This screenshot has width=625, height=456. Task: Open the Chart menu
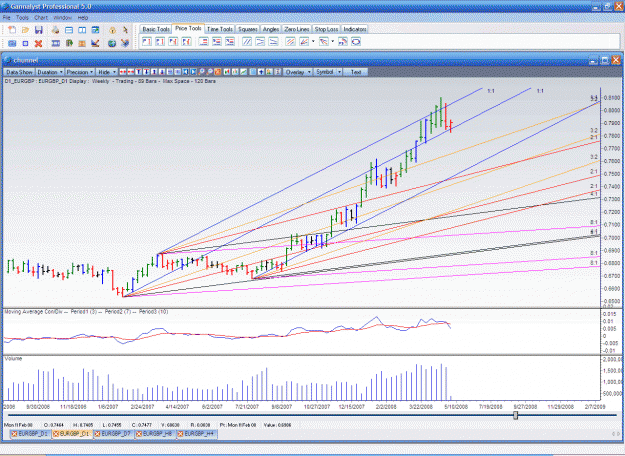point(41,18)
